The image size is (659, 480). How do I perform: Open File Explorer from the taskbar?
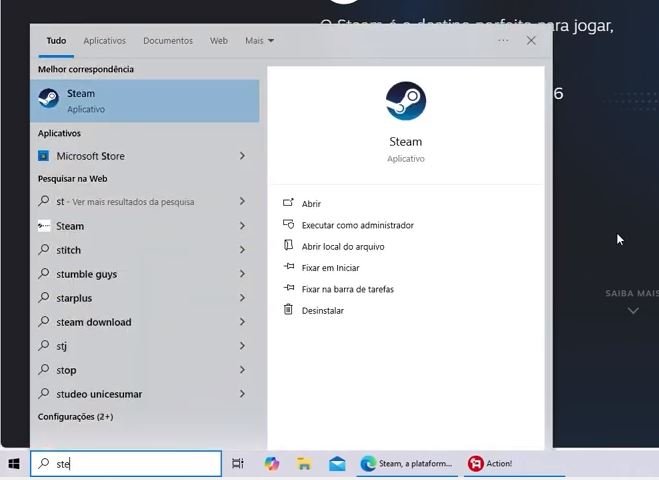pos(304,464)
